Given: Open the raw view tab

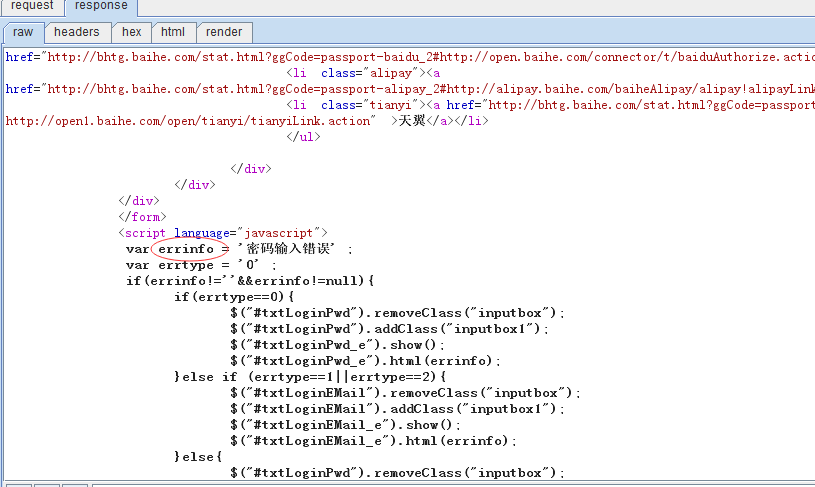Looking at the screenshot, I should (23, 32).
